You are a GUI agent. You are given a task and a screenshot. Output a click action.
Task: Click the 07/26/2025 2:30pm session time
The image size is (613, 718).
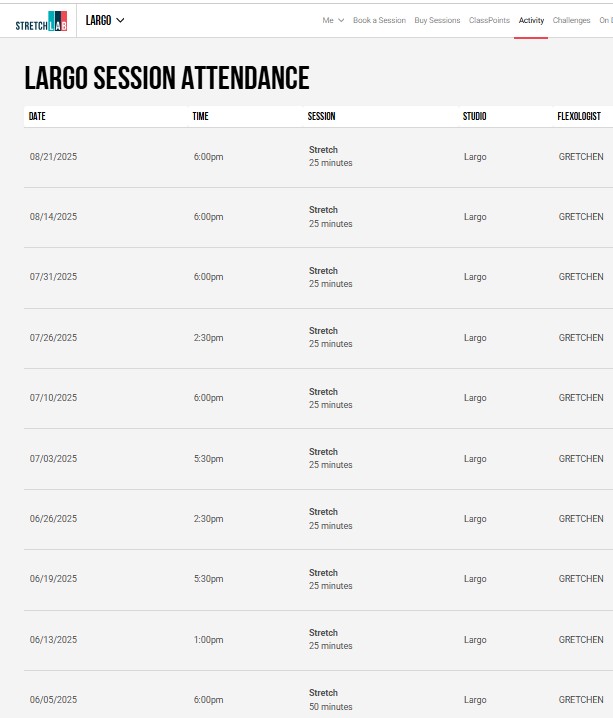click(208, 338)
